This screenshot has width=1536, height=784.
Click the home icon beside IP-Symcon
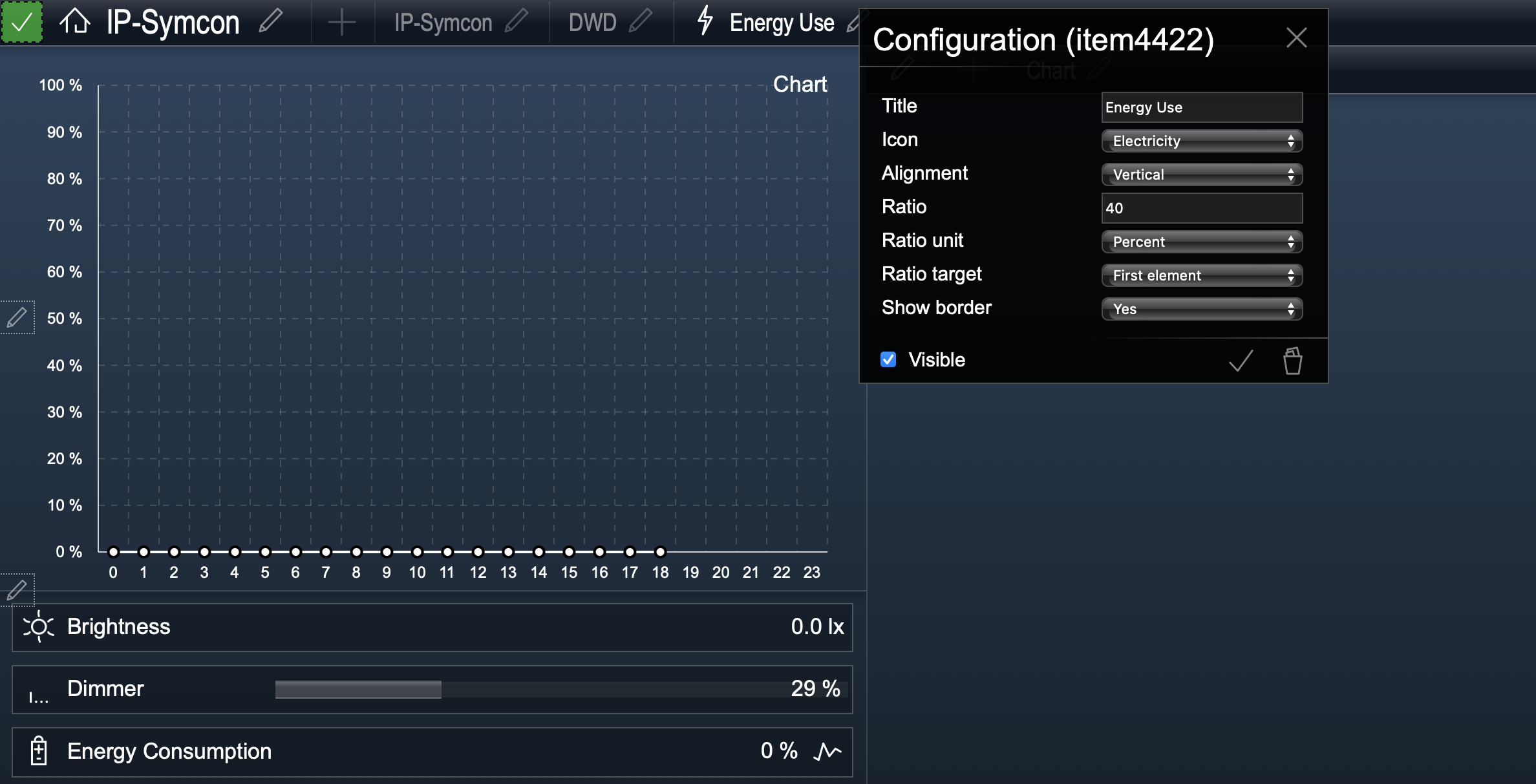(74, 21)
